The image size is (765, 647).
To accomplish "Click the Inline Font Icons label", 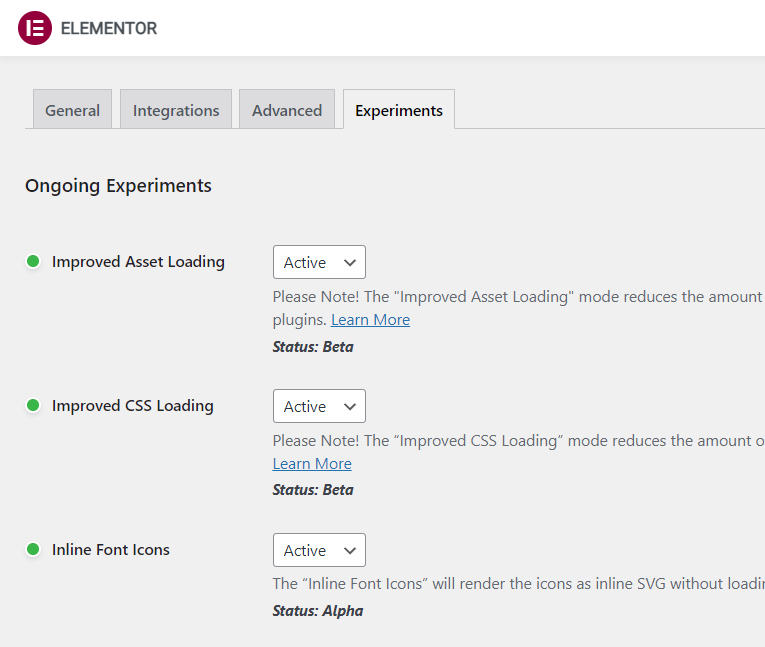I will (x=111, y=550).
